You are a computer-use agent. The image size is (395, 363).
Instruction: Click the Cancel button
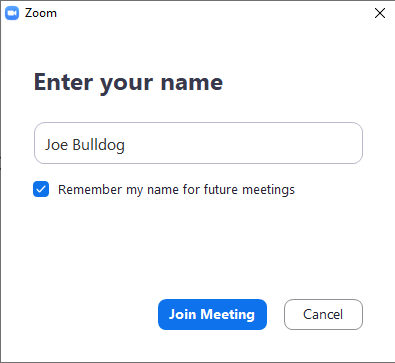click(x=323, y=314)
